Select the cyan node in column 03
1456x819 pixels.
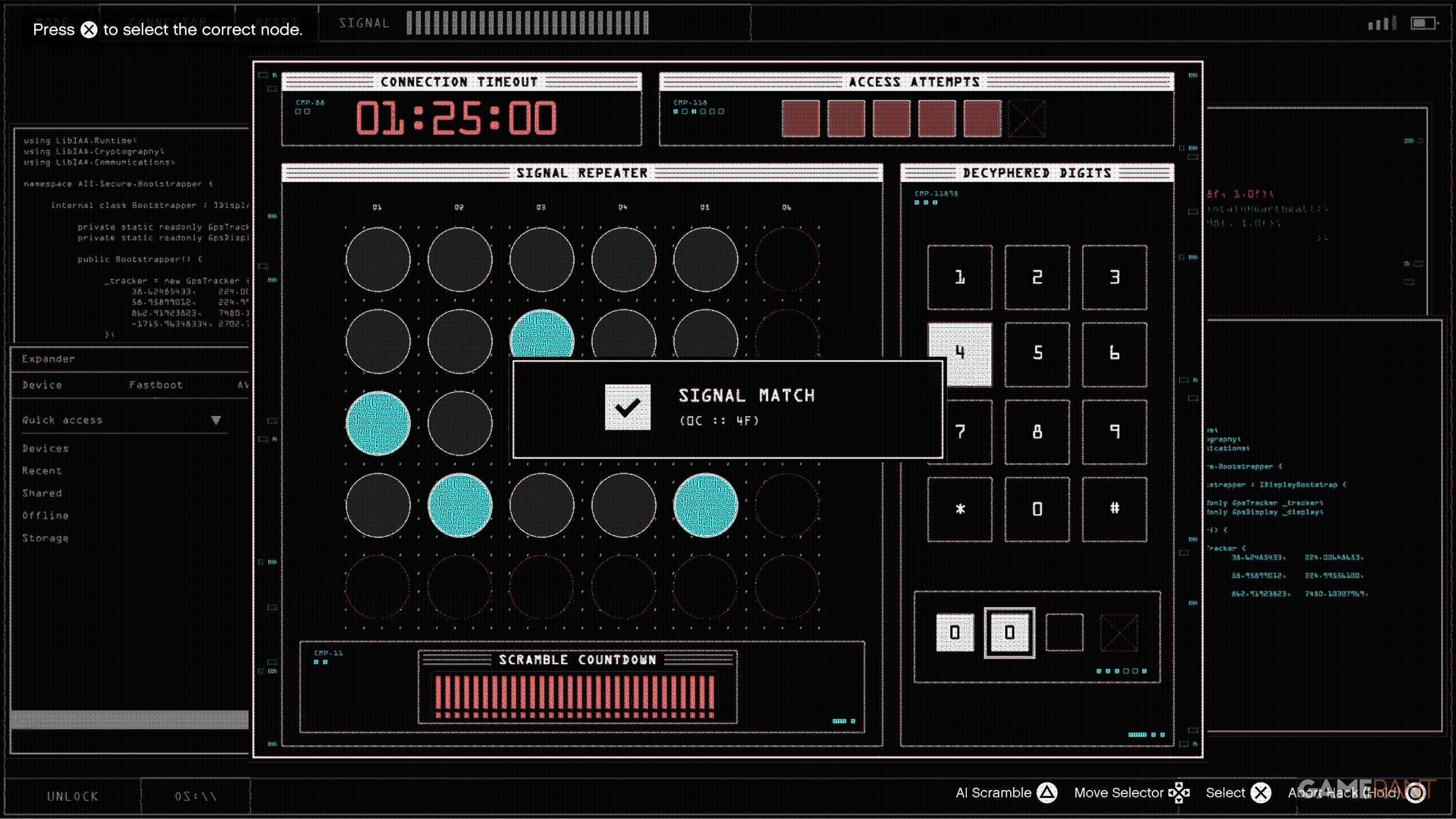click(x=541, y=336)
